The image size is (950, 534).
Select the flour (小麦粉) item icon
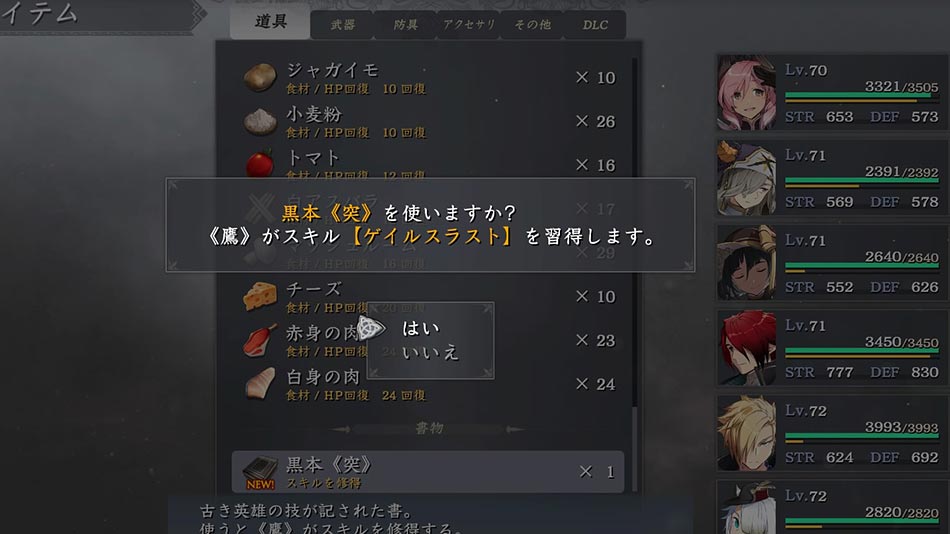click(x=260, y=121)
